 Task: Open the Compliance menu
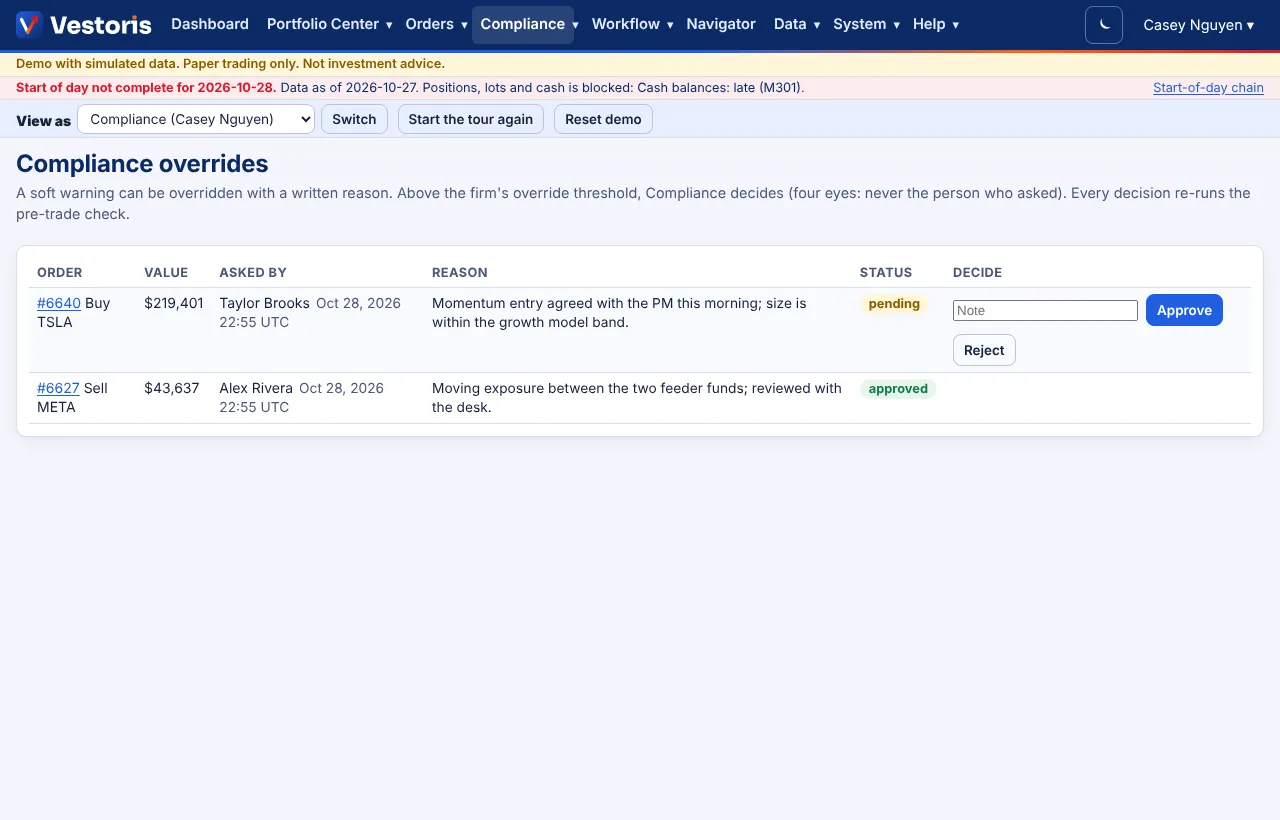coord(529,24)
